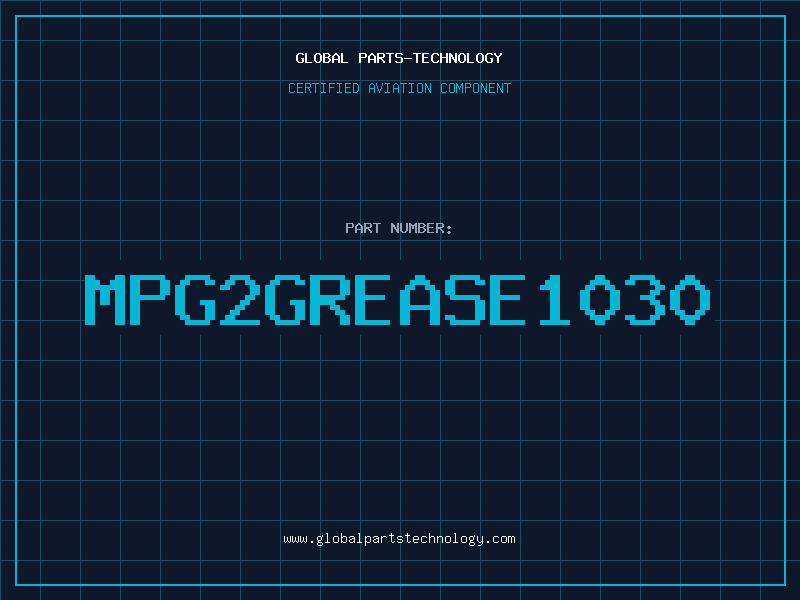Image resolution: width=800 pixels, height=600 pixels.
Task: Click the word CERTIFIED in the subtitle
Action: click(325, 88)
